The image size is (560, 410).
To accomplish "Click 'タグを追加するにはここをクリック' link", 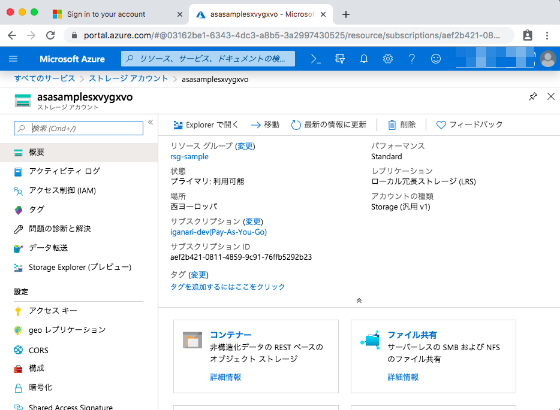I will pos(228,287).
